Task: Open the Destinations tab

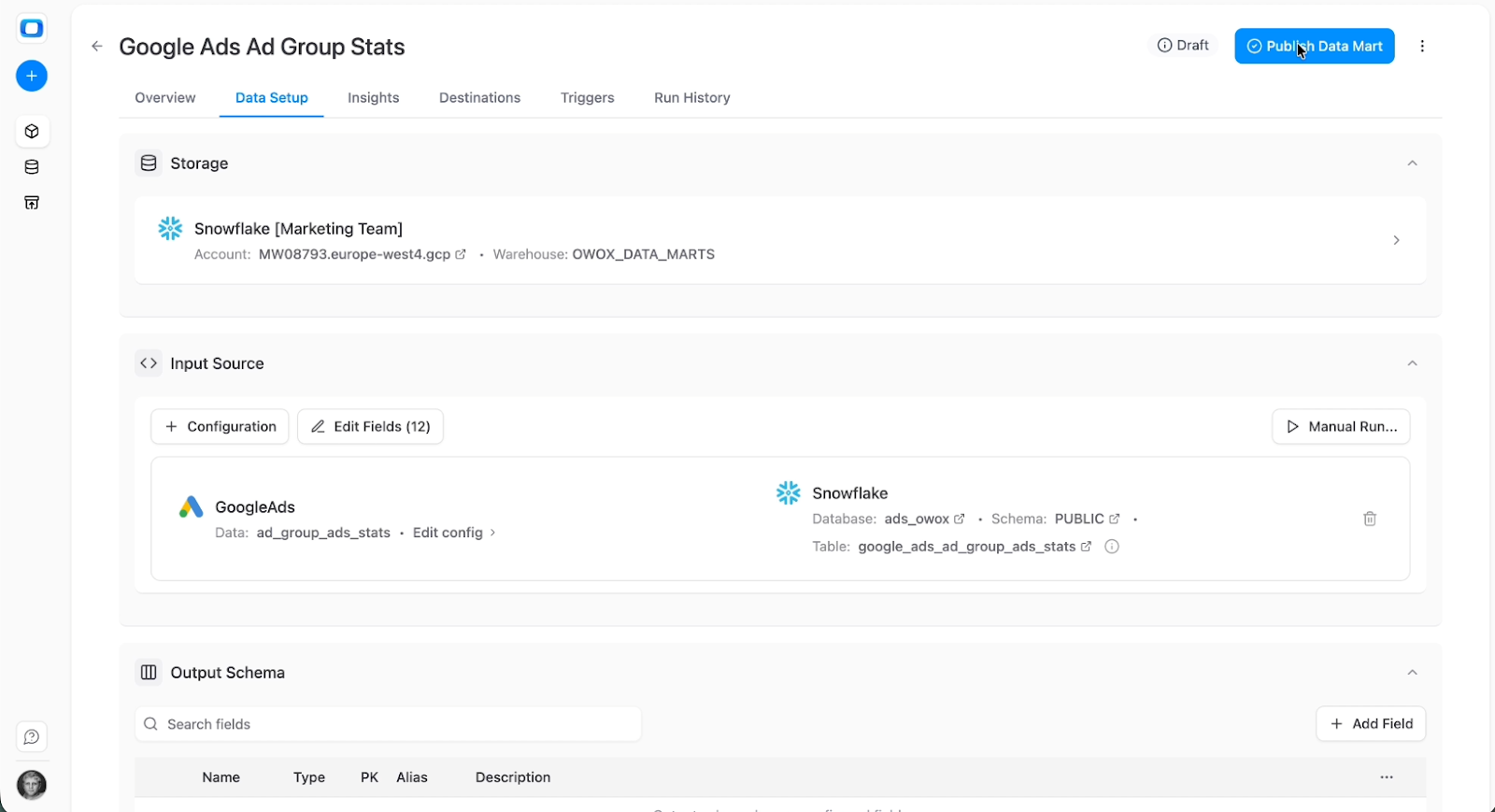Action: coord(480,98)
